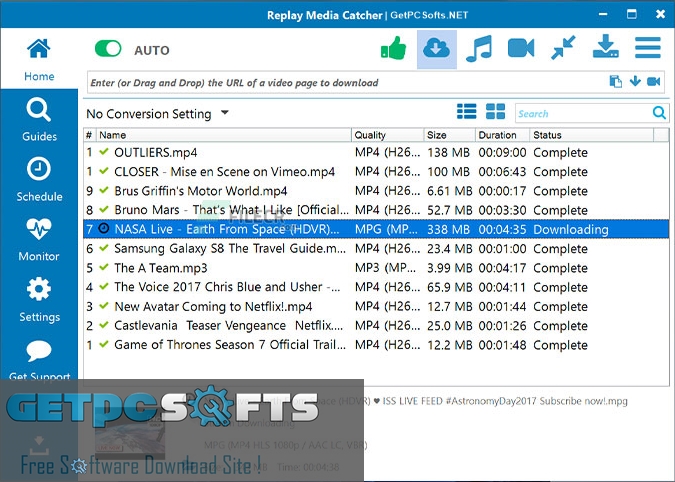Select NASA Live - Earth From Space row
Image resolution: width=675 pixels, height=482 pixels.
[376, 229]
